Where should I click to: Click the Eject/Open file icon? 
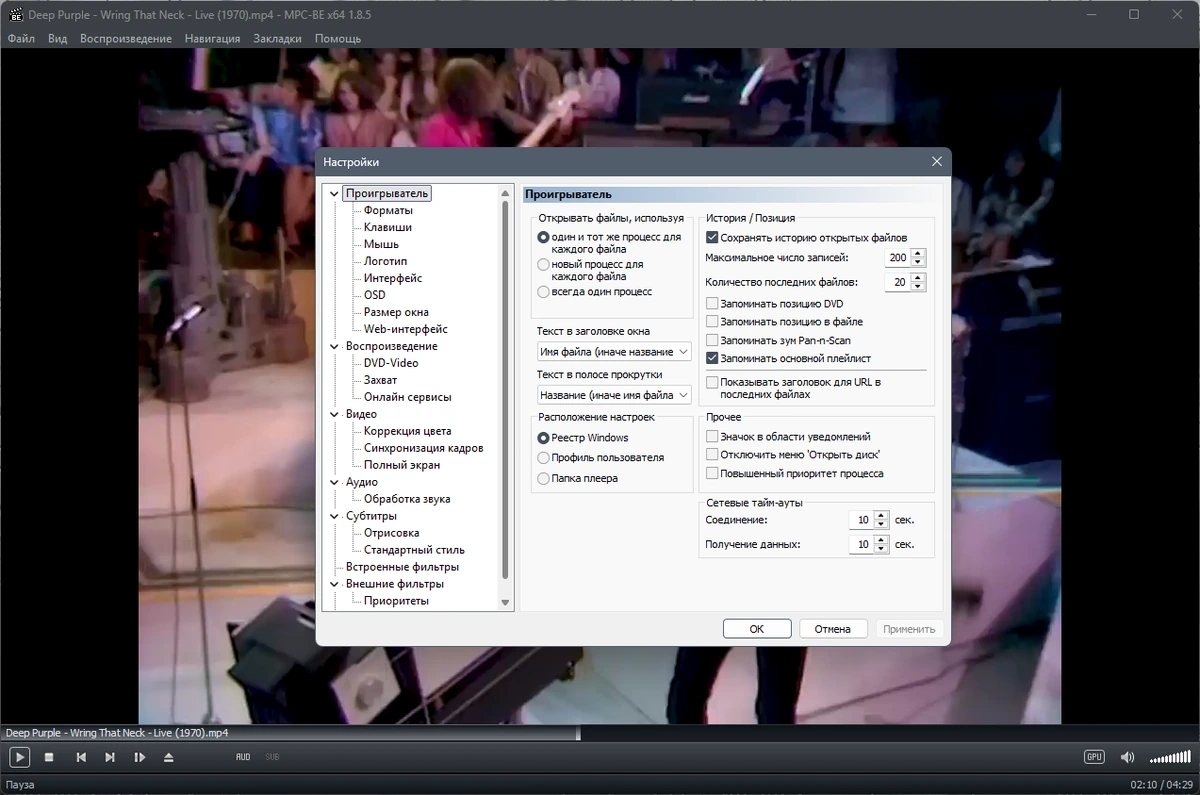[x=168, y=757]
